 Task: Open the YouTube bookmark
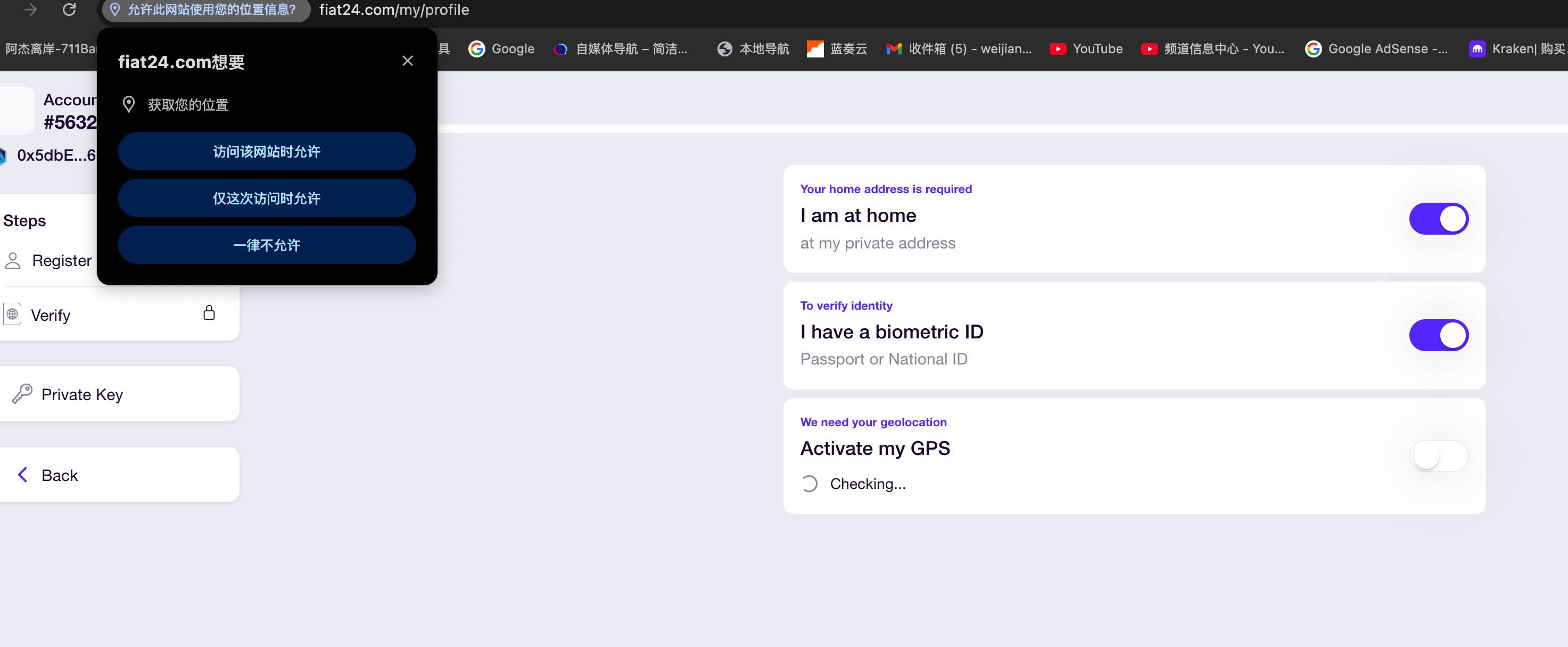1086,49
